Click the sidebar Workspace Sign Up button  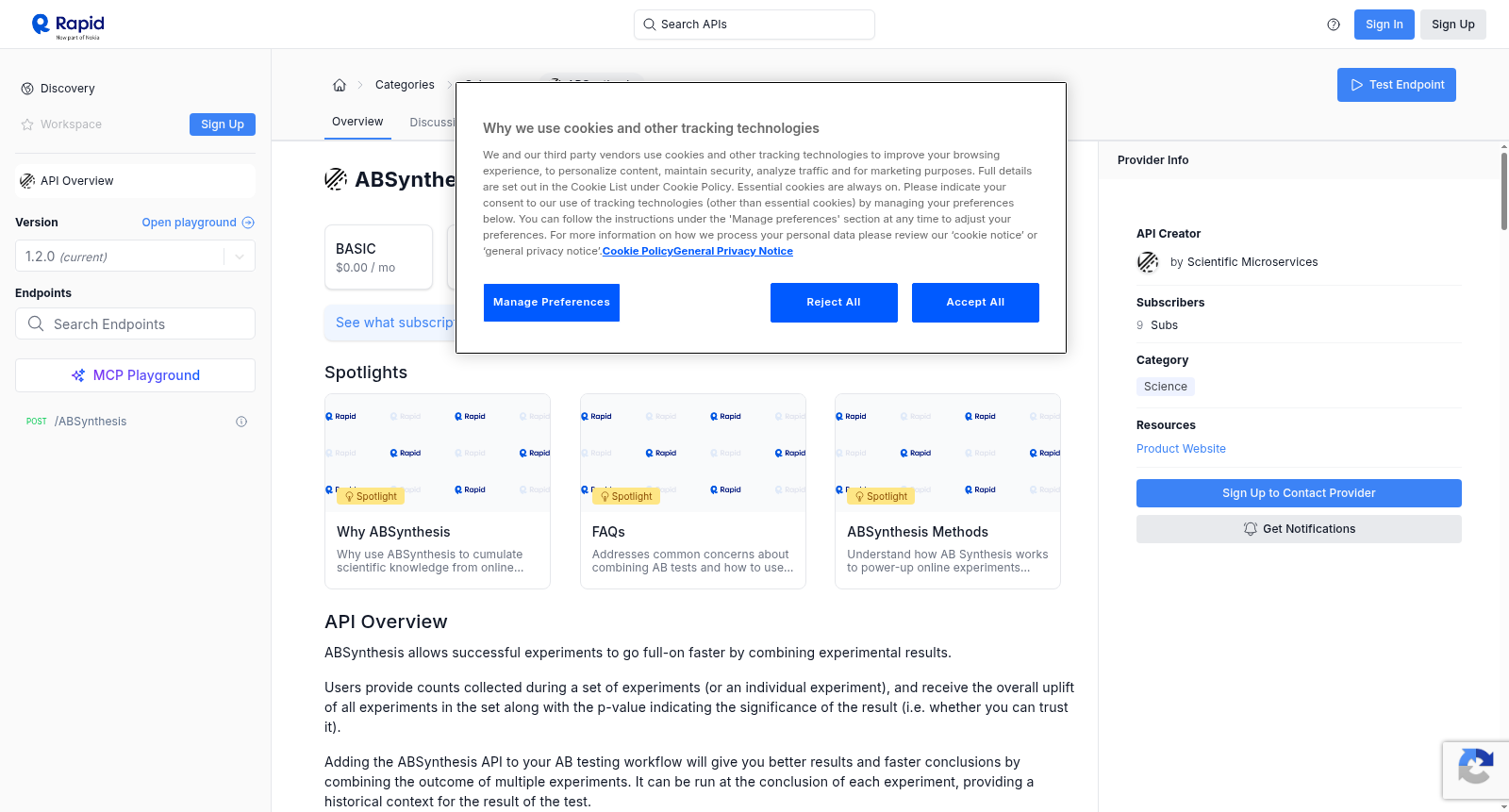tap(223, 124)
